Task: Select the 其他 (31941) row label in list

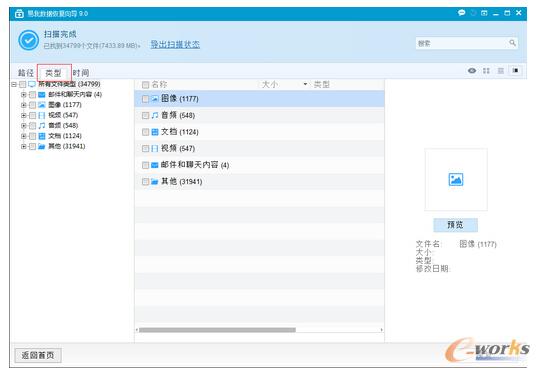Action: point(181,182)
